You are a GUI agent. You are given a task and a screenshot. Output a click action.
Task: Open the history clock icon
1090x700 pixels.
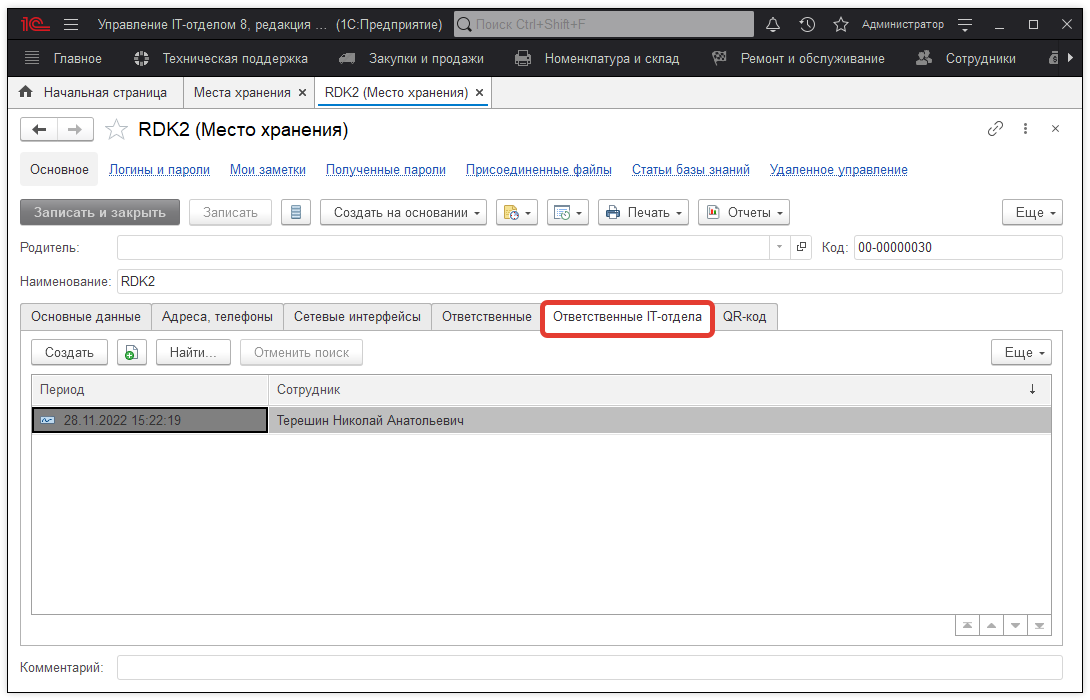click(807, 24)
